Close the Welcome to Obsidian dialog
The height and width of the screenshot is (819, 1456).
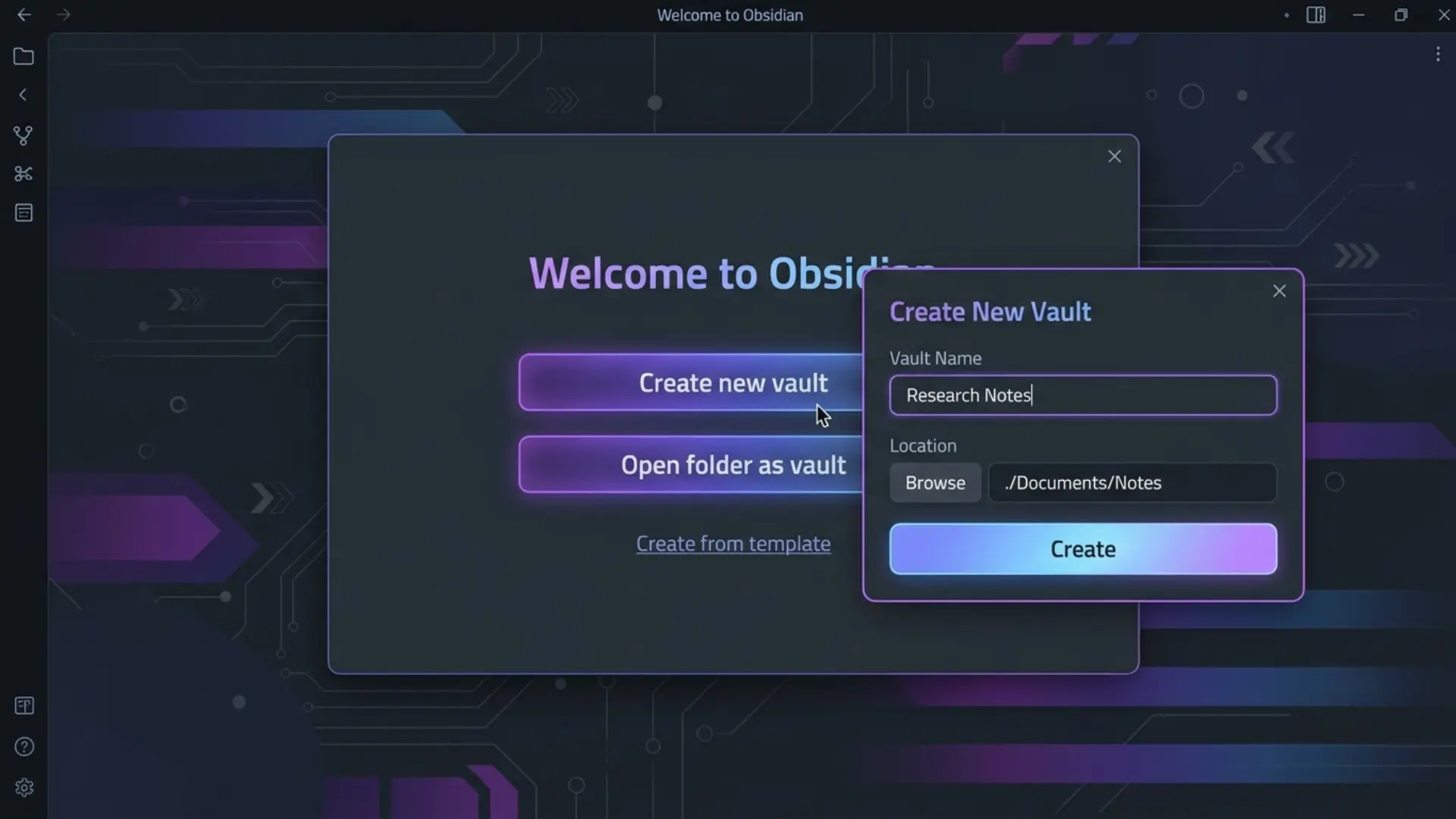pyautogui.click(x=1114, y=156)
